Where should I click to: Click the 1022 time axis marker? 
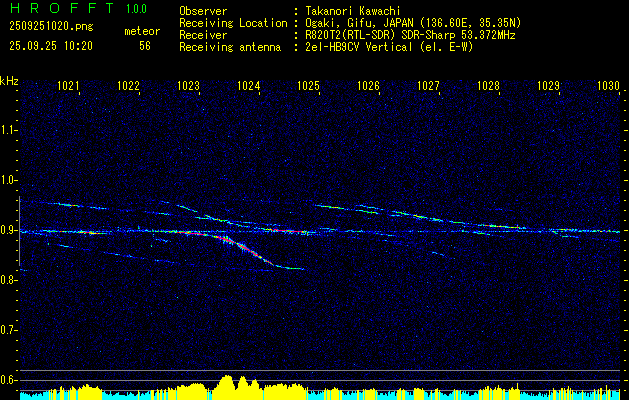tap(128, 85)
